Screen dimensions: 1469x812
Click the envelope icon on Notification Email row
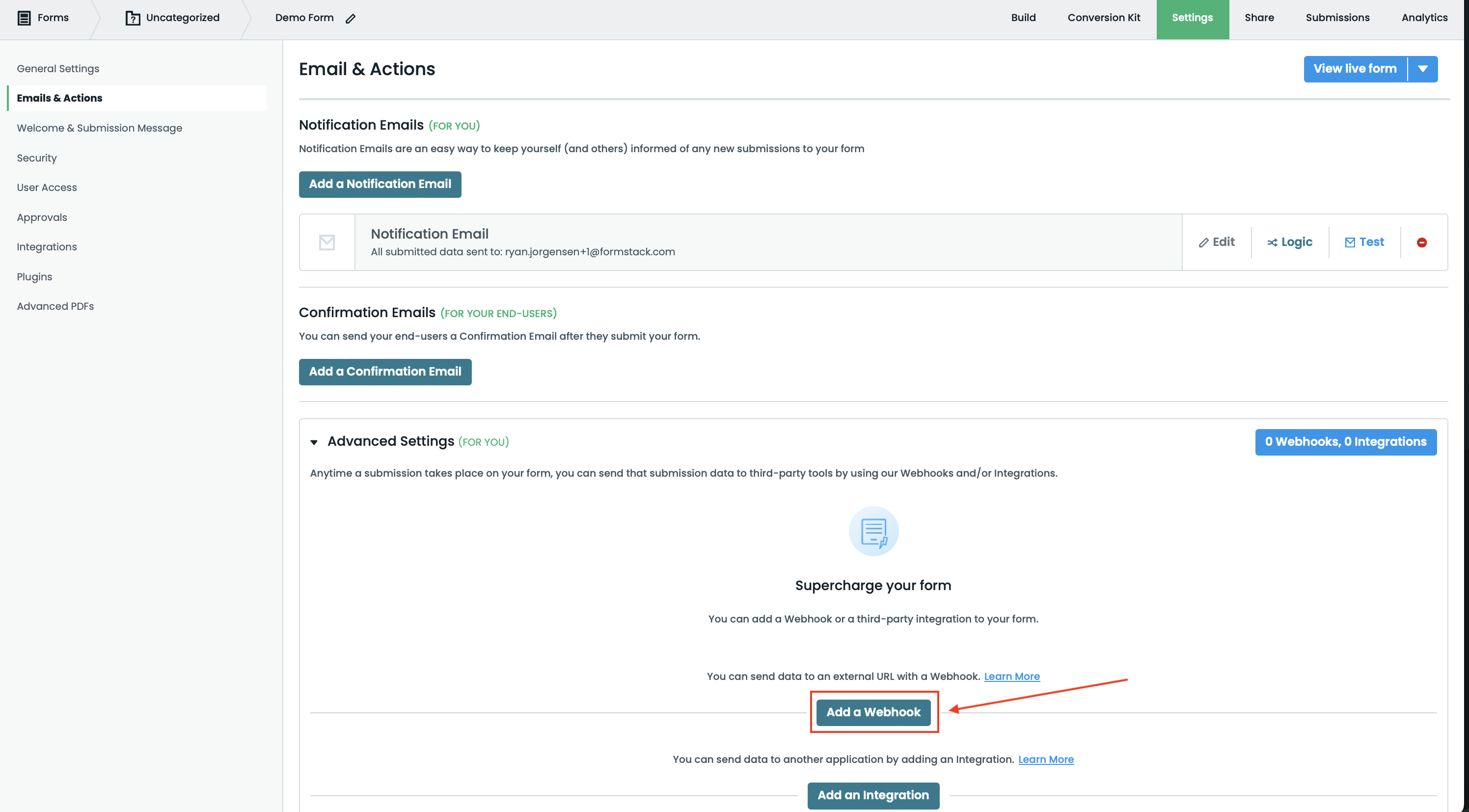tap(327, 243)
